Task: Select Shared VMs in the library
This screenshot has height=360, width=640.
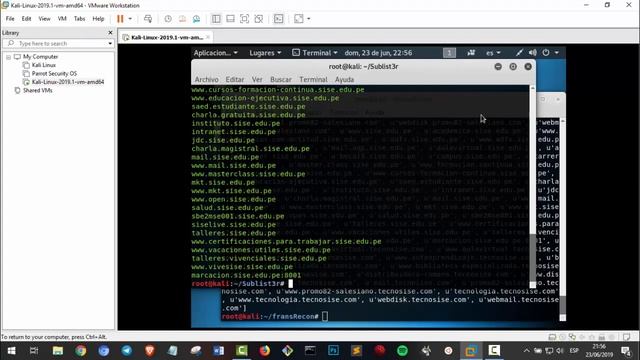Action: (x=37, y=90)
